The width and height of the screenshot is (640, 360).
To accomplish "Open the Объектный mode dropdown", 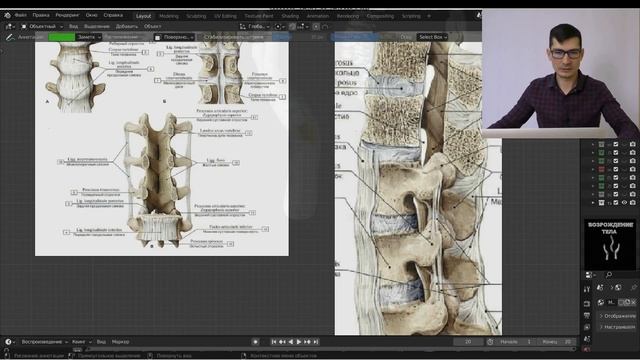I will 42,26.
